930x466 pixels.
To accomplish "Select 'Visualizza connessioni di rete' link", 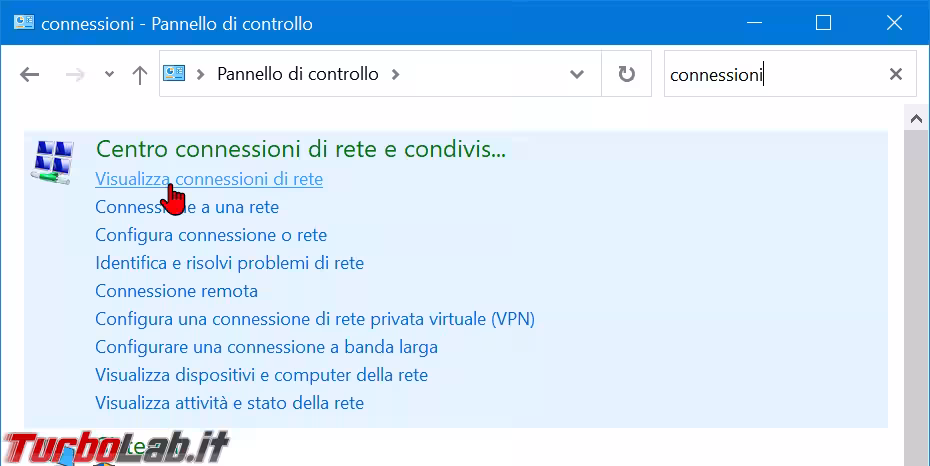I will 208,179.
